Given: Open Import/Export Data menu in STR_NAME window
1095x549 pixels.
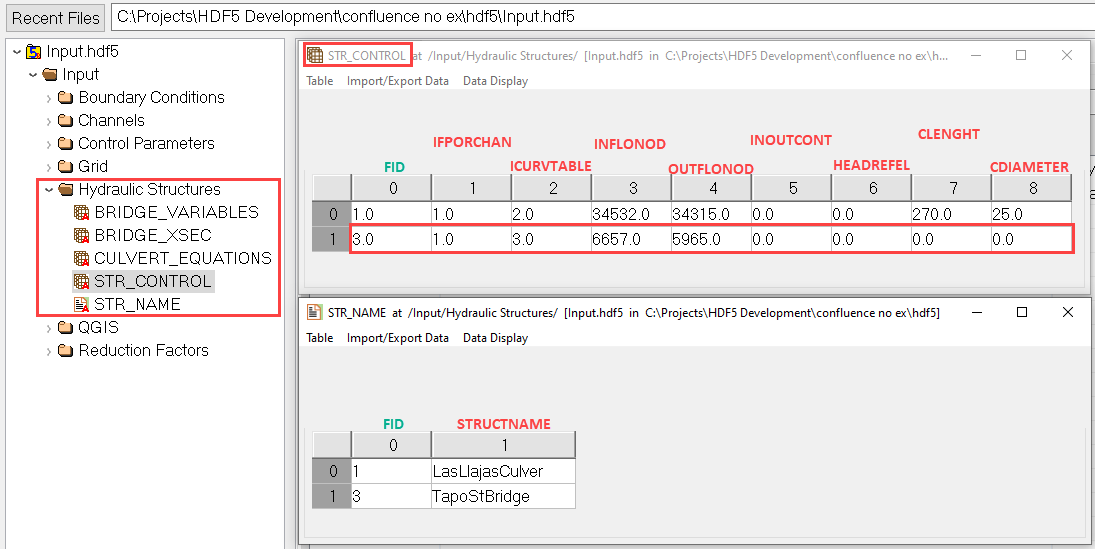Looking at the screenshot, I should [397, 338].
